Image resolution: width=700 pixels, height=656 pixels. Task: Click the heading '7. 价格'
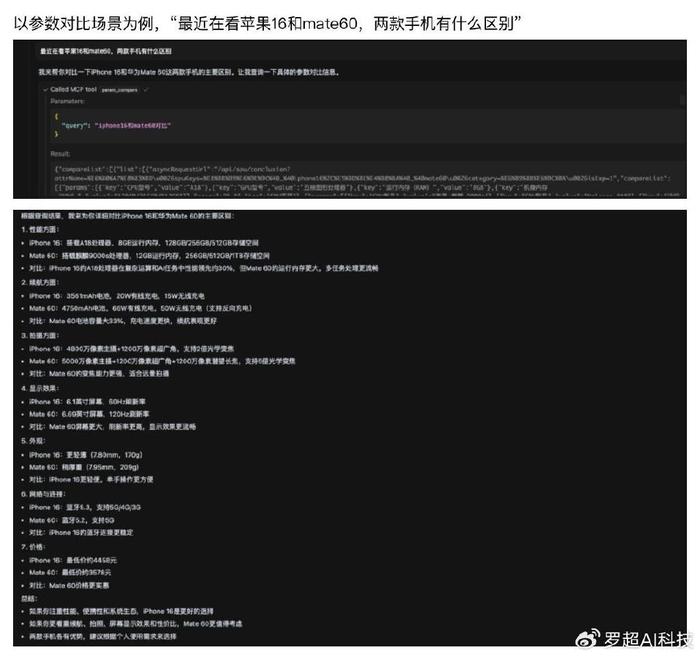(33, 547)
